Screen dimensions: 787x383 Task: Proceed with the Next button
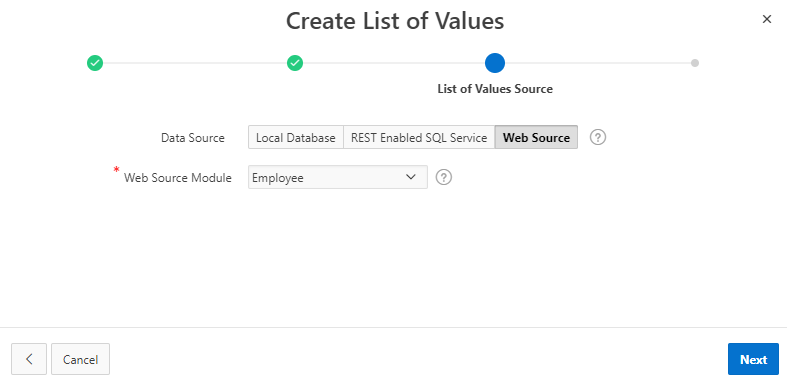coord(753,359)
